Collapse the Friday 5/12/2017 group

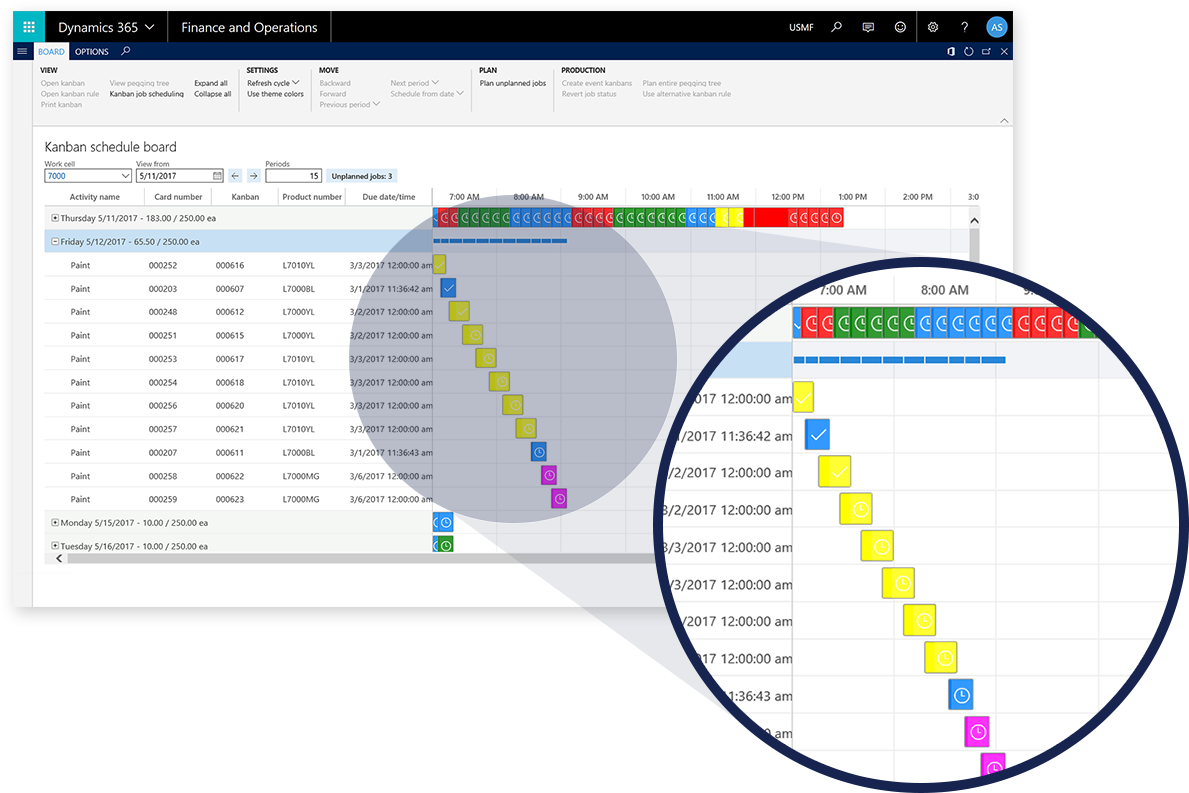(x=55, y=241)
